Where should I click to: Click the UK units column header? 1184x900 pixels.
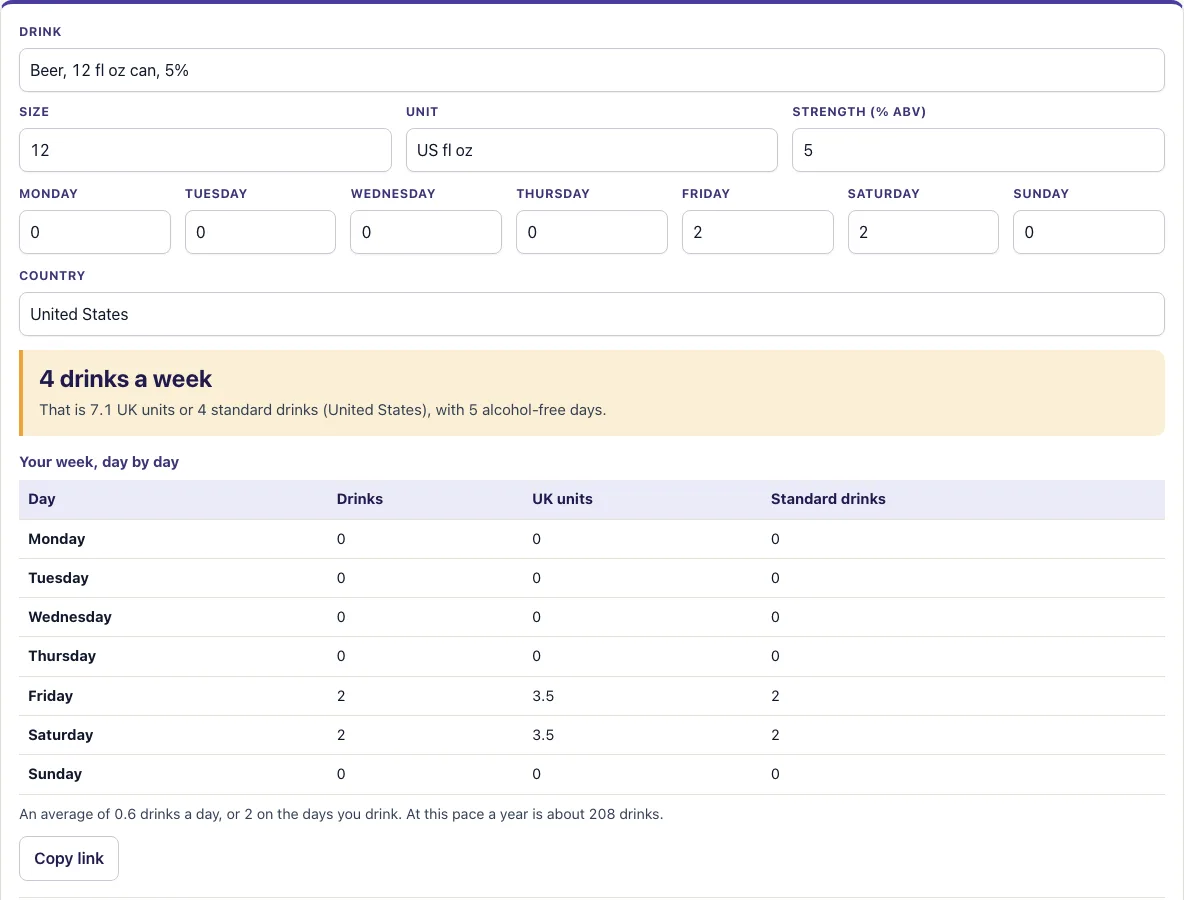coord(563,499)
